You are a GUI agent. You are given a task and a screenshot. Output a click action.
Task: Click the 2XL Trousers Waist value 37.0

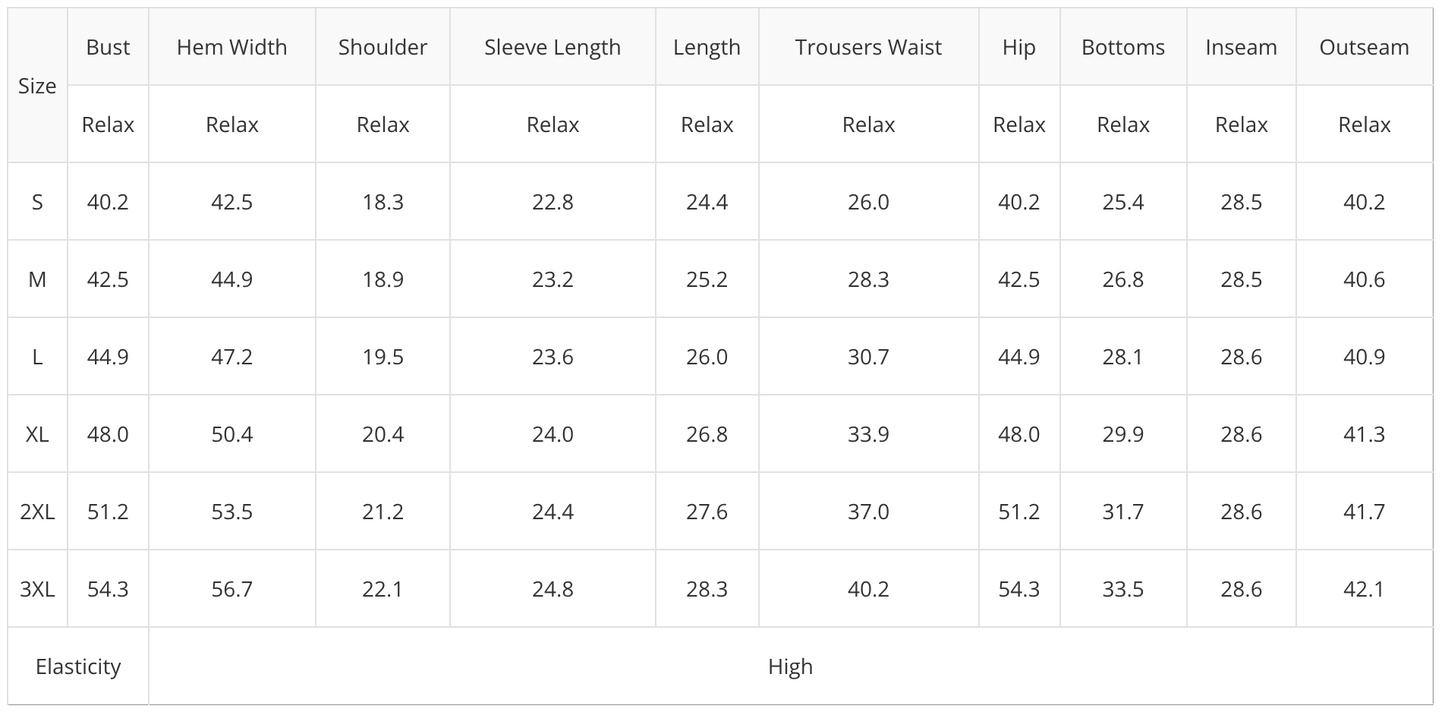click(868, 512)
